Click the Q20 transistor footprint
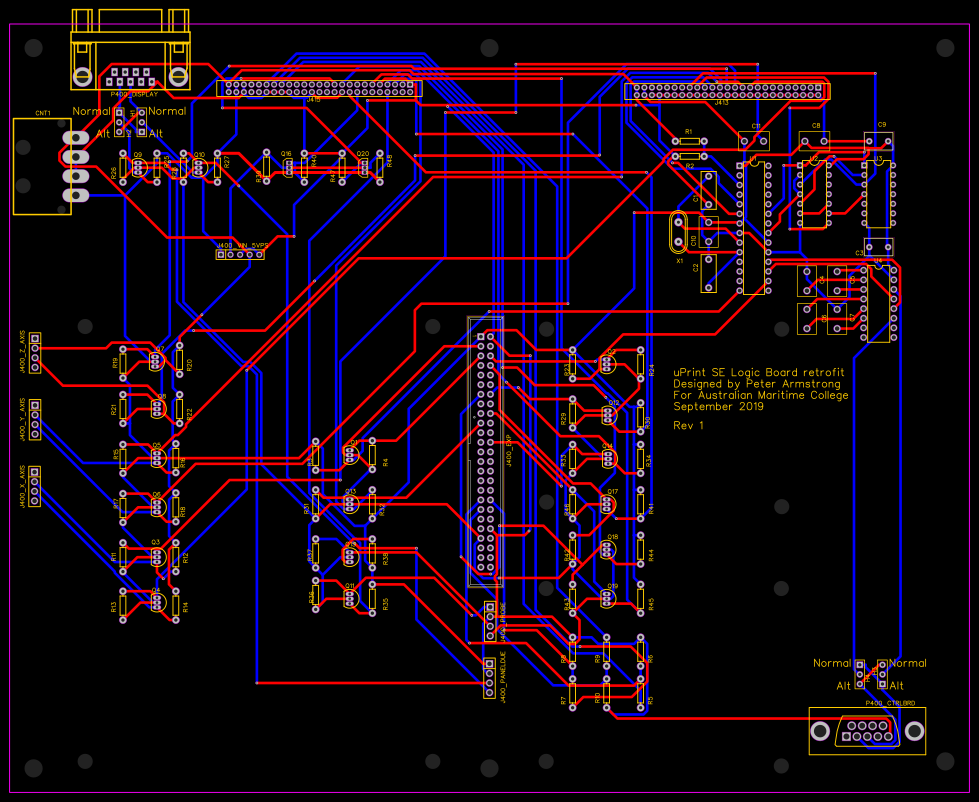The image size is (979, 802). 363,167
